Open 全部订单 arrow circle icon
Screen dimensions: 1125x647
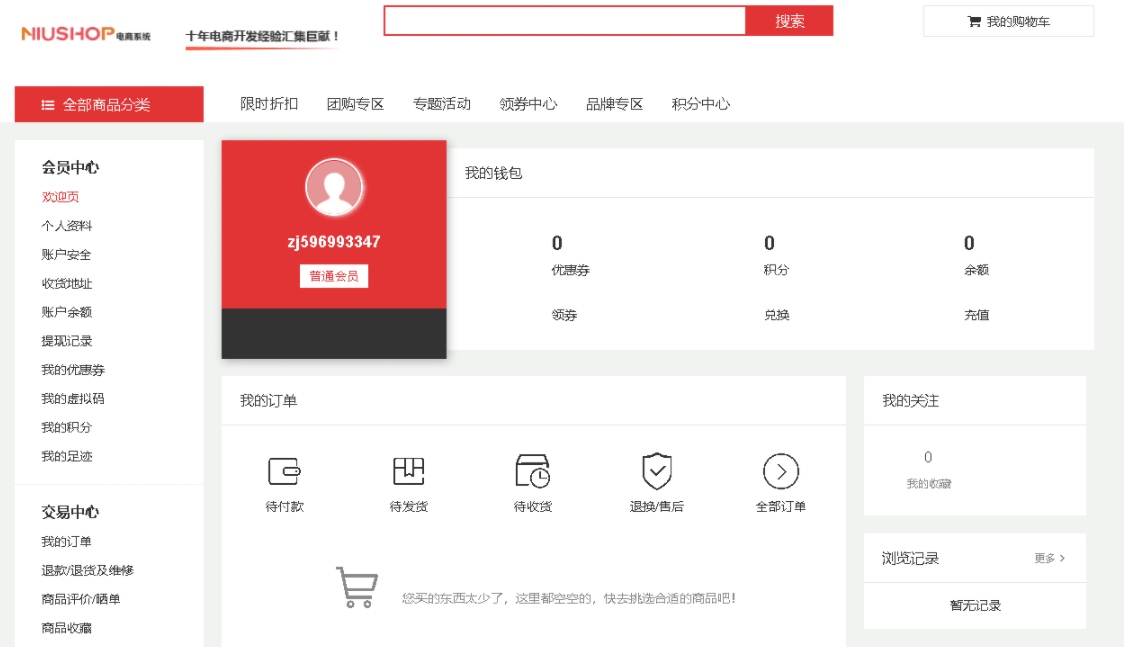(x=780, y=471)
